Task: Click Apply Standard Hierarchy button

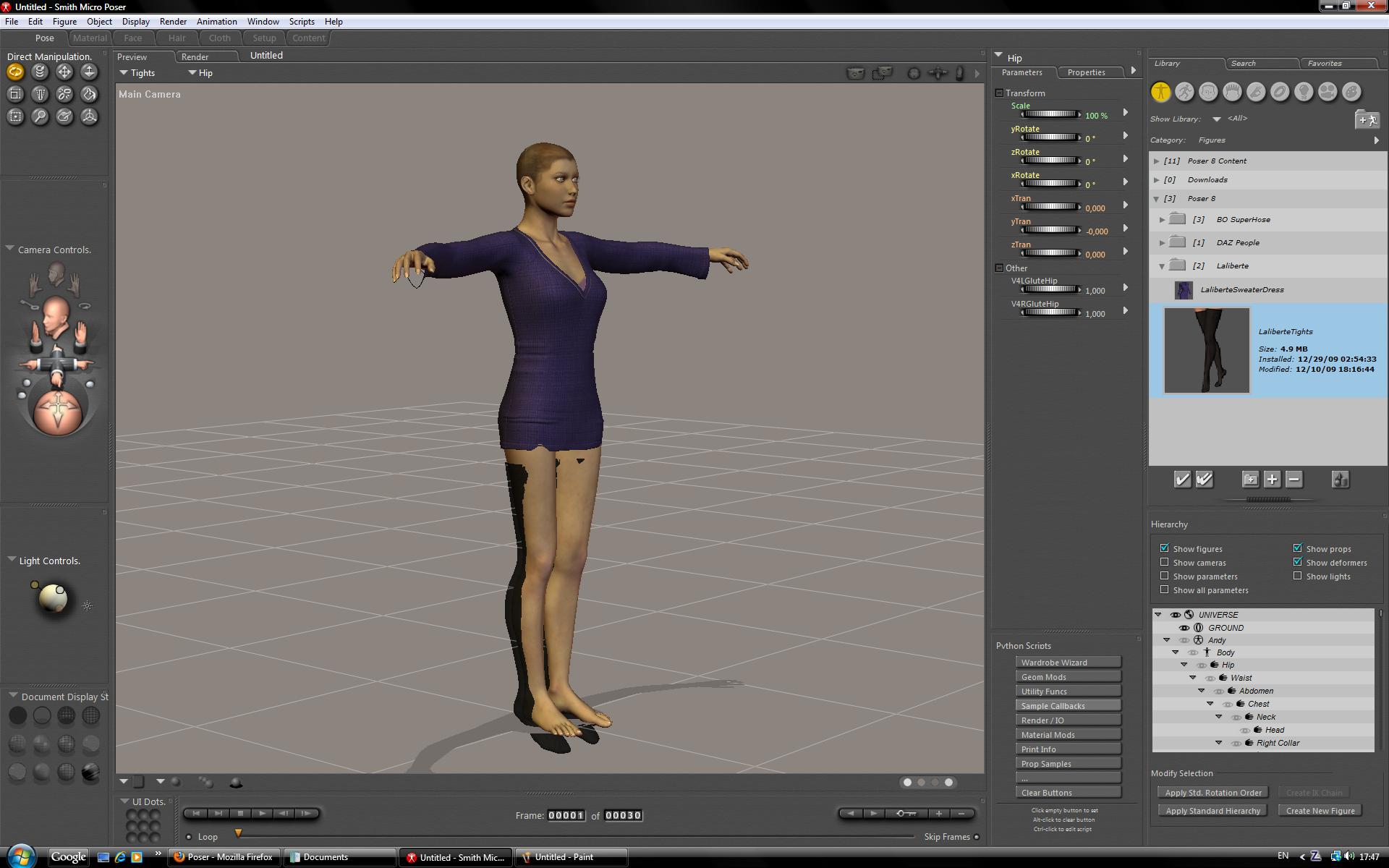Action: click(x=1212, y=811)
